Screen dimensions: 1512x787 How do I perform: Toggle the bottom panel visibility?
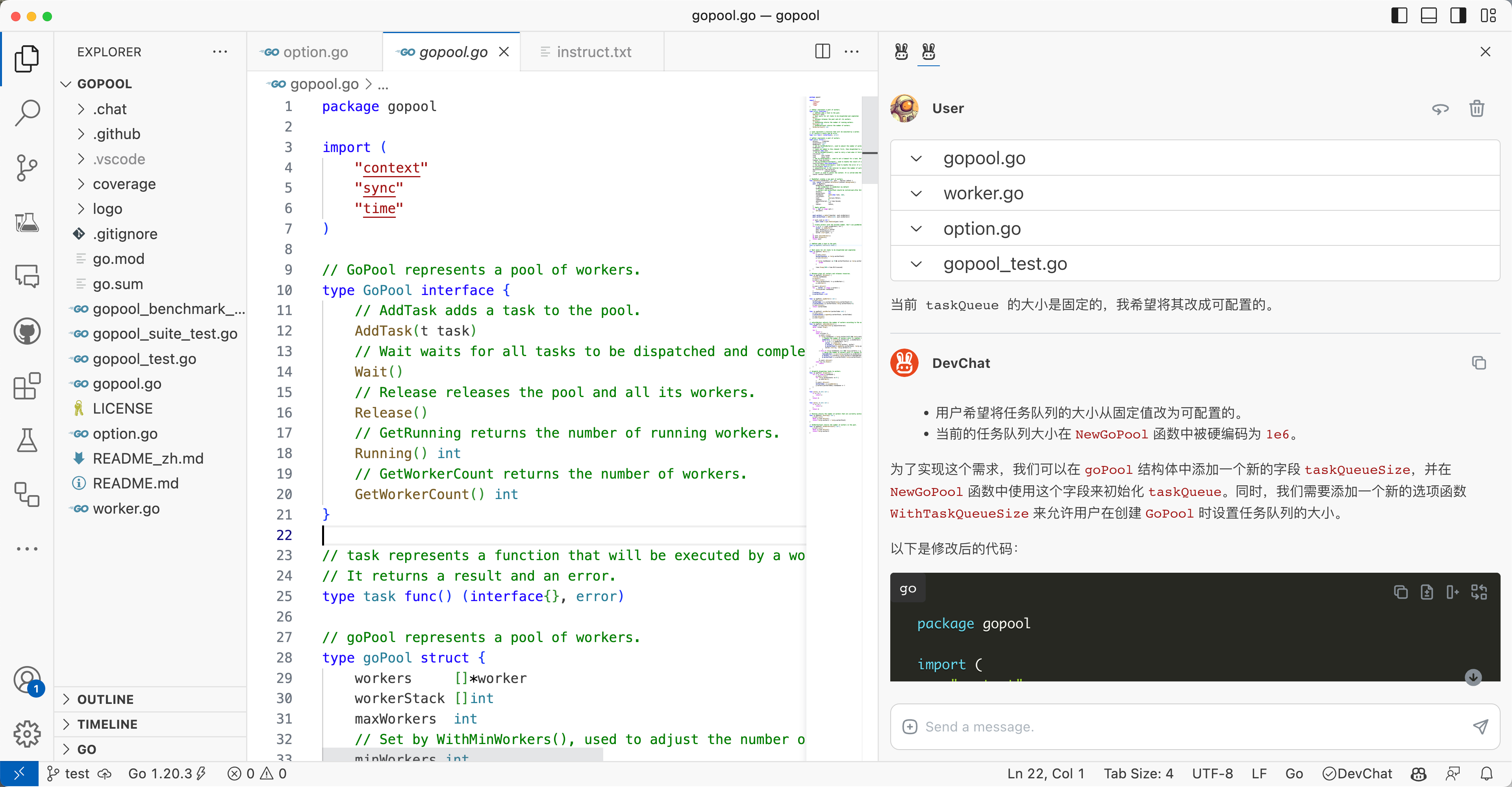point(1429,16)
